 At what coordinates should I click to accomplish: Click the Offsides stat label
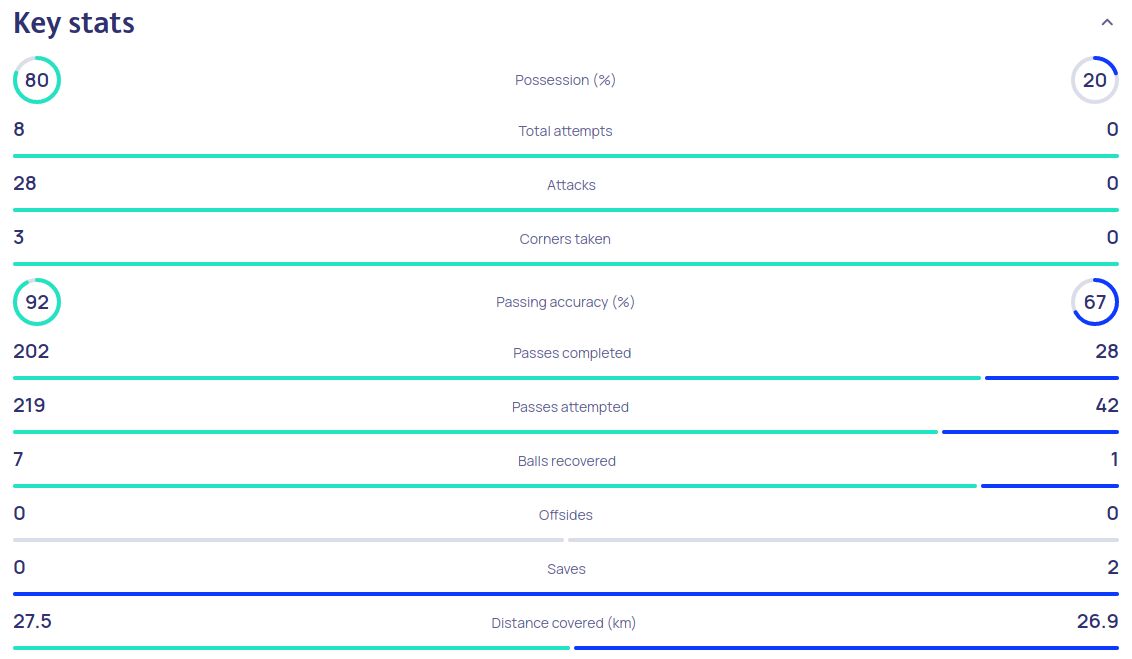pyautogui.click(x=565, y=515)
